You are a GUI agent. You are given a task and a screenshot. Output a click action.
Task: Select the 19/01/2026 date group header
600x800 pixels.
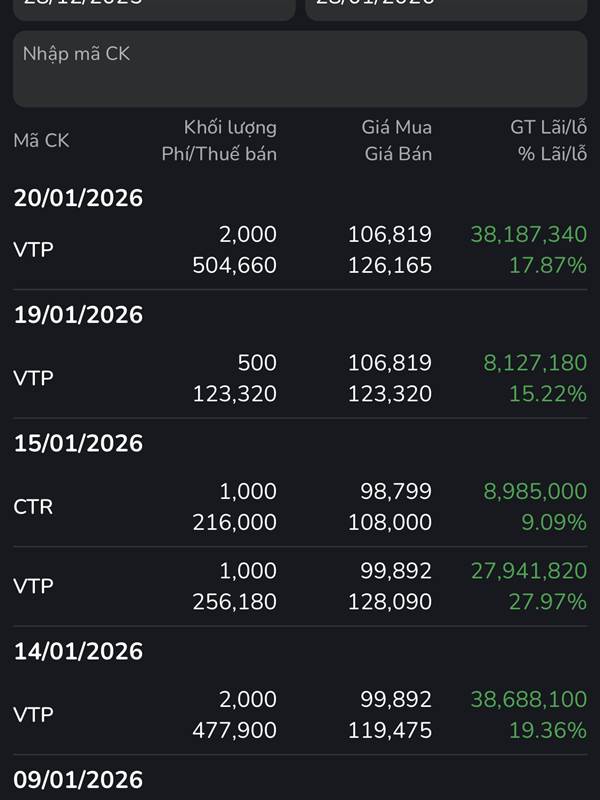click(x=78, y=315)
